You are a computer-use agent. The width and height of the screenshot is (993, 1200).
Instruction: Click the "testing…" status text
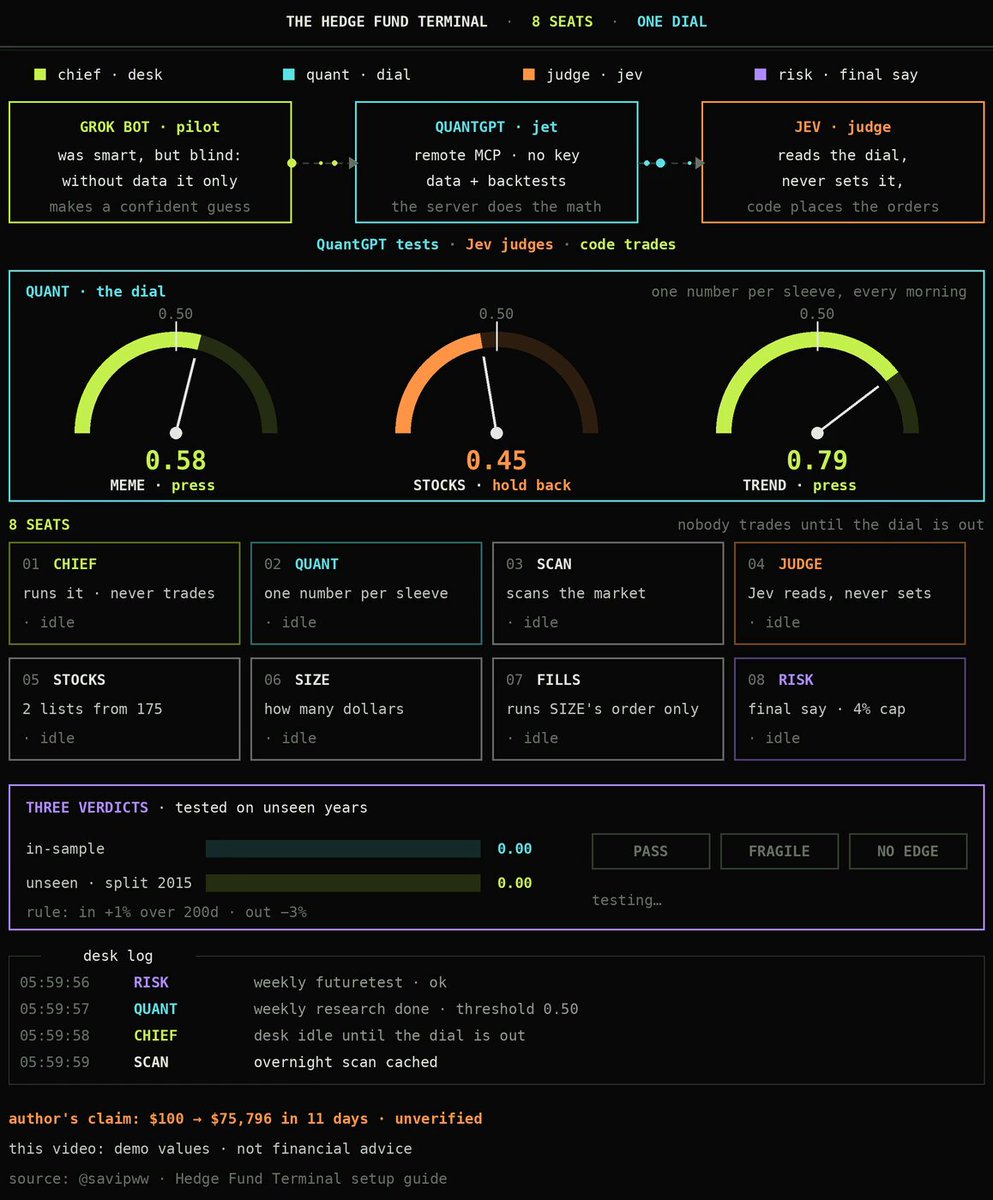tap(627, 900)
